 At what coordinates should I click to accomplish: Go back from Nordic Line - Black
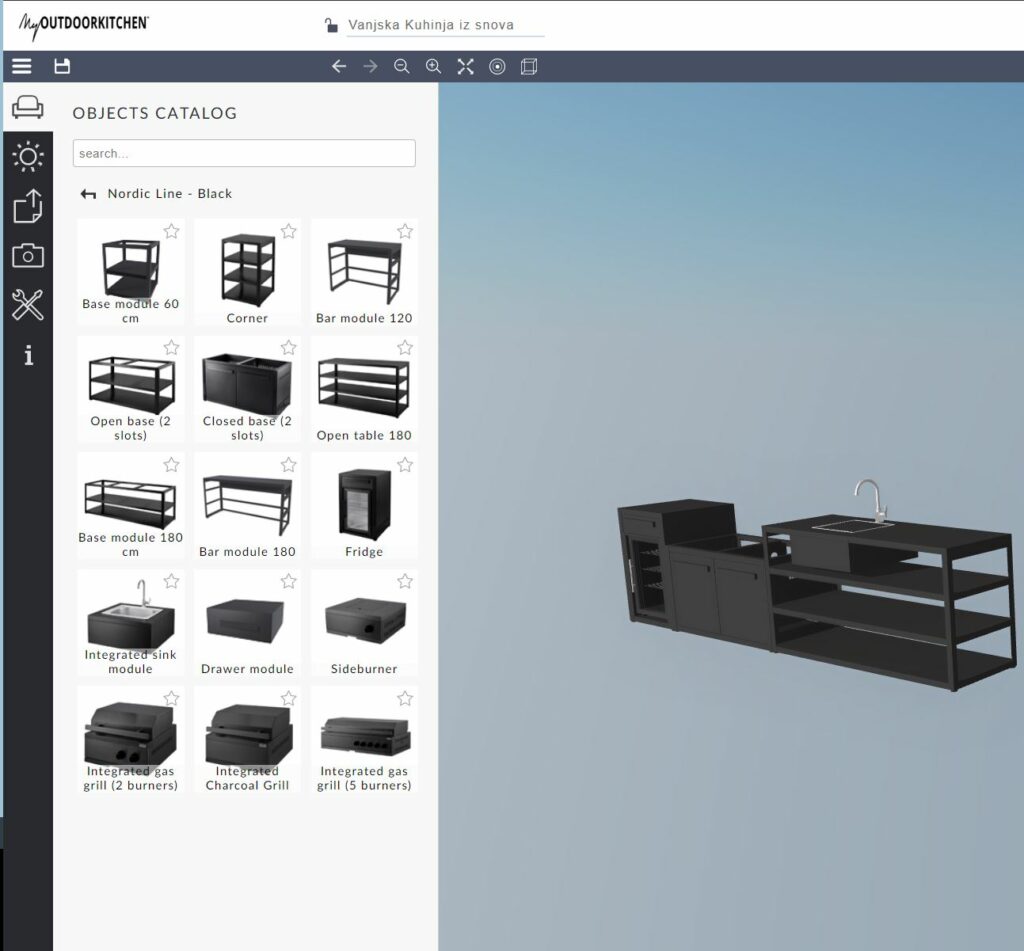(88, 194)
